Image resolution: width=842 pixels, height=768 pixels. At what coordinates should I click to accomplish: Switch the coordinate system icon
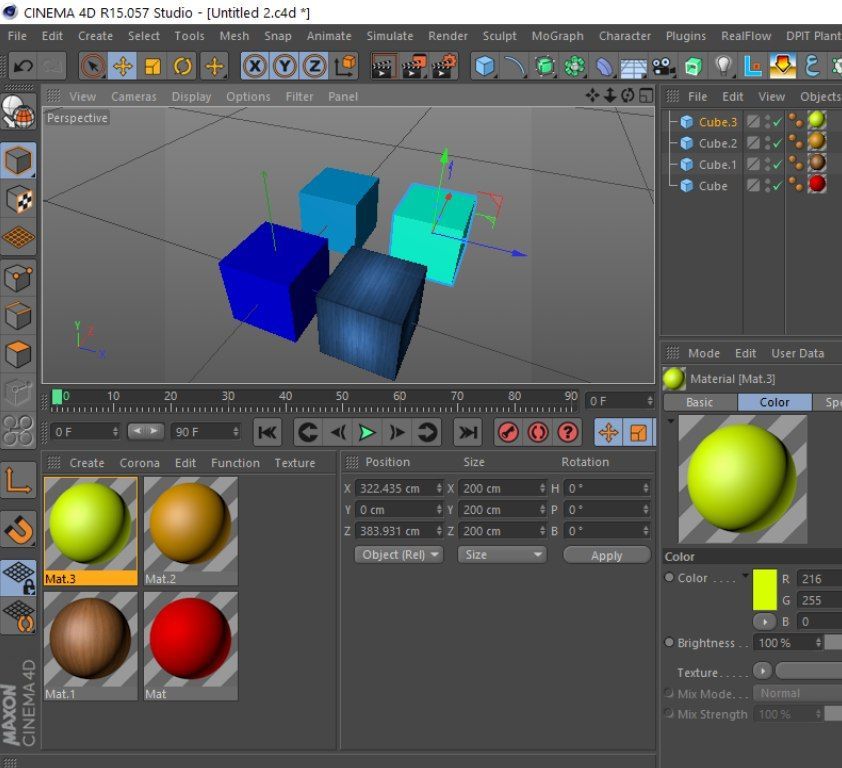click(345, 66)
